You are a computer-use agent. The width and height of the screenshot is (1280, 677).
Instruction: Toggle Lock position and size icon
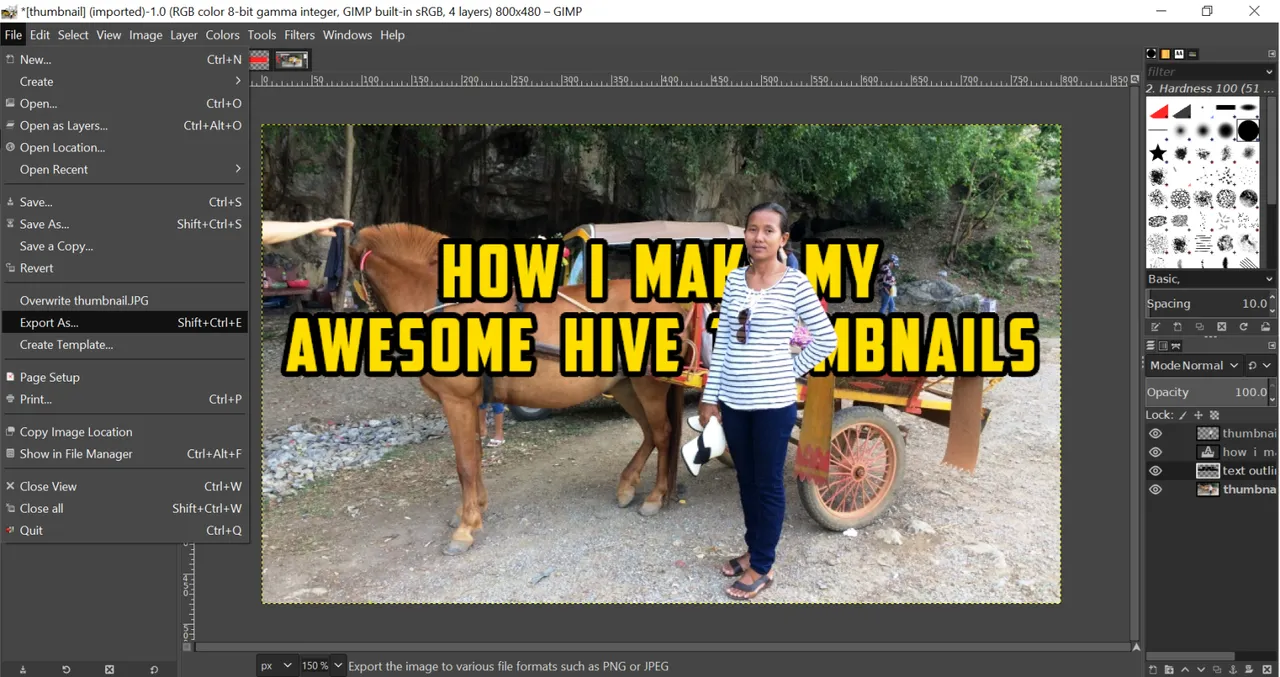[1199, 415]
